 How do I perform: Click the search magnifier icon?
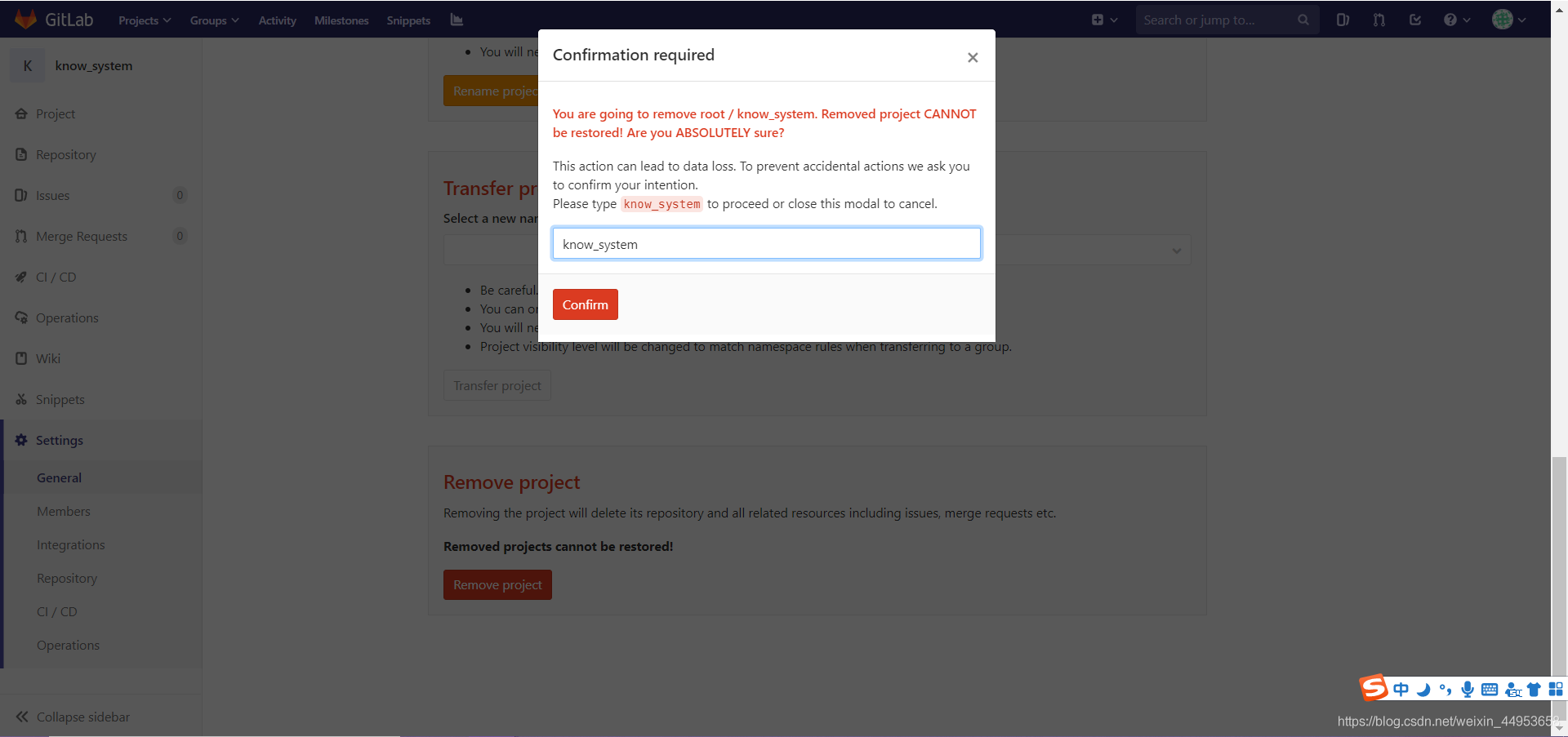click(1303, 20)
